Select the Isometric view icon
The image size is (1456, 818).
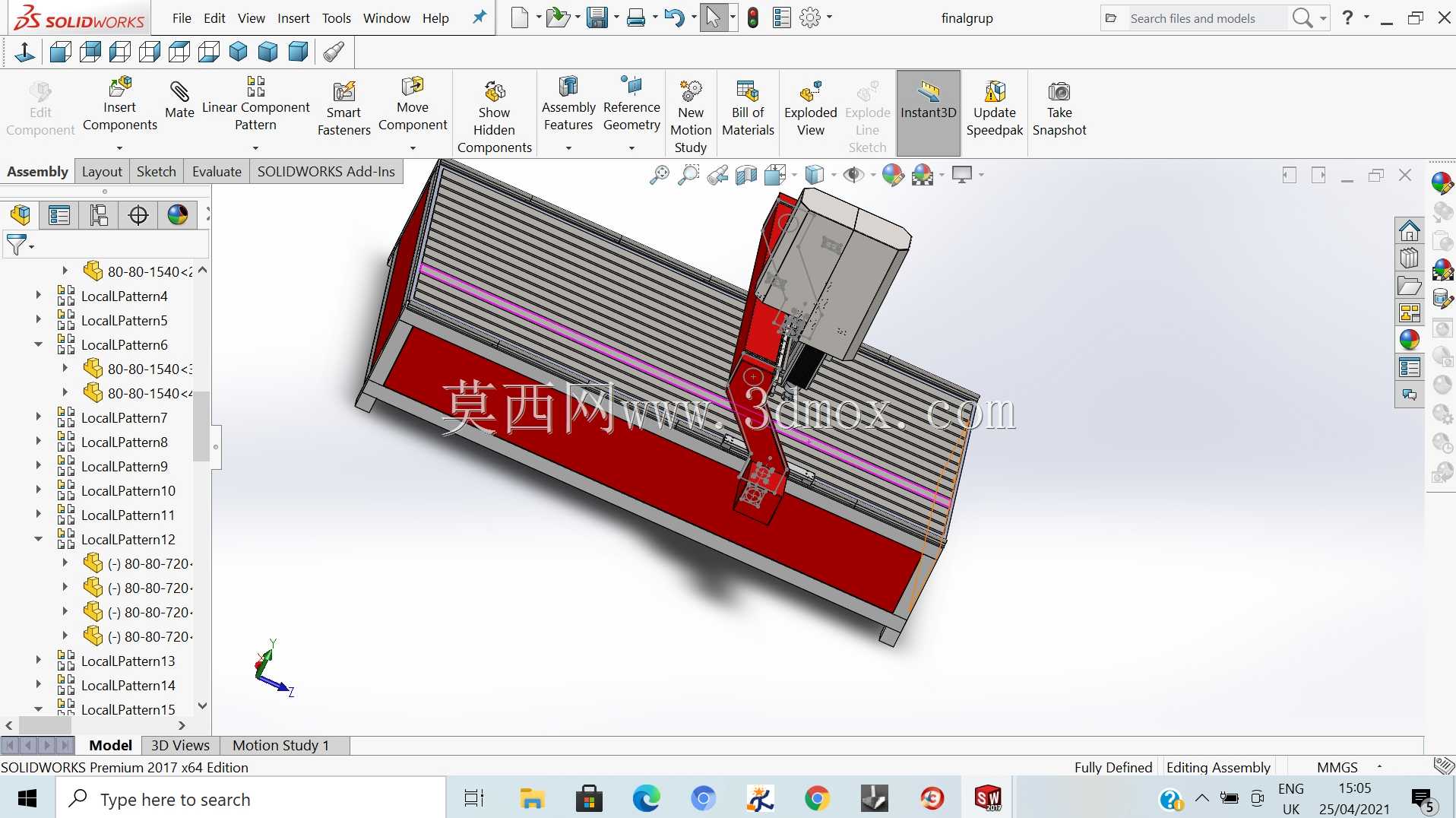(x=238, y=52)
